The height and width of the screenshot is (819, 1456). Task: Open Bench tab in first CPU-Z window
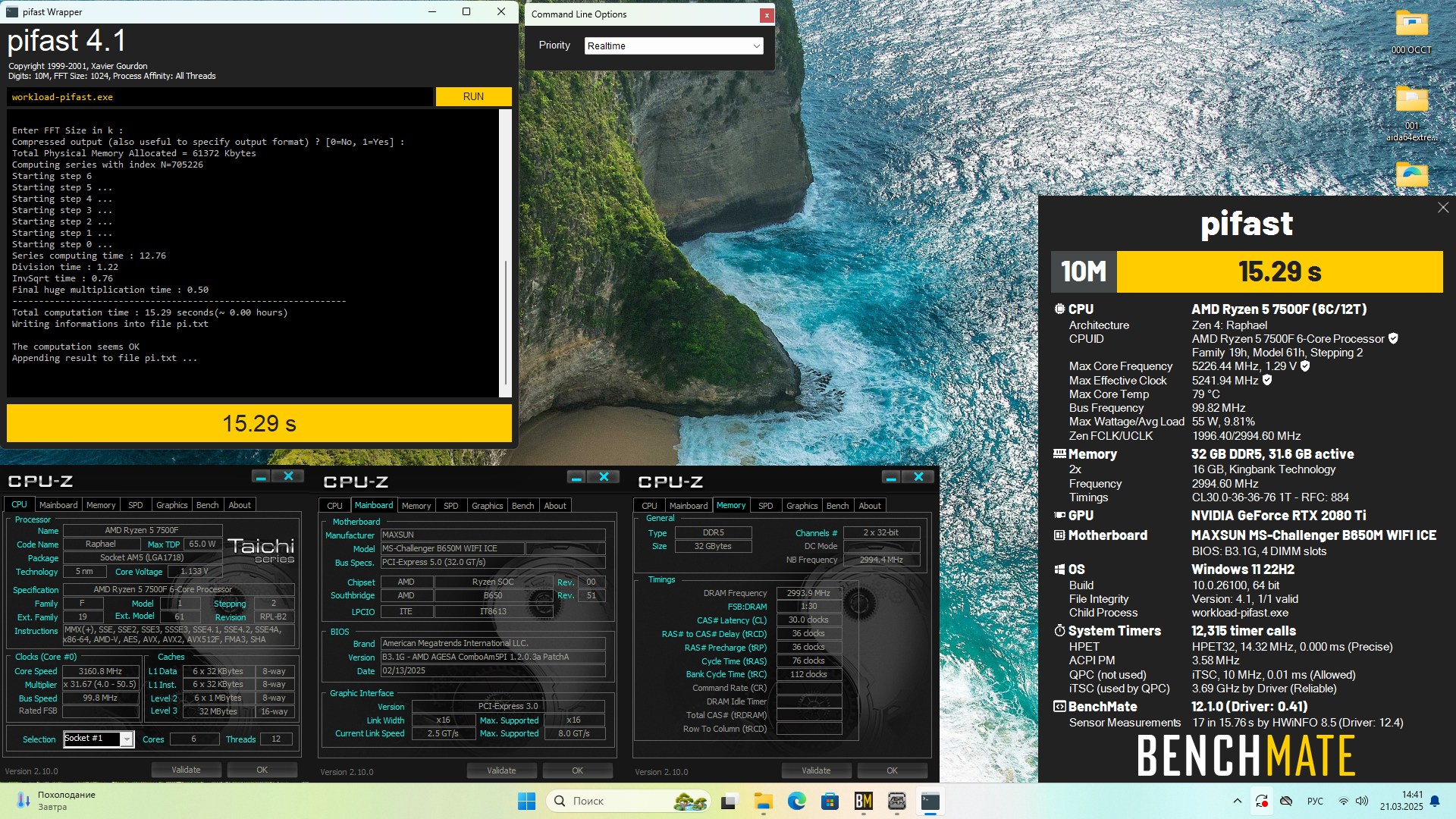tap(208, 505)
